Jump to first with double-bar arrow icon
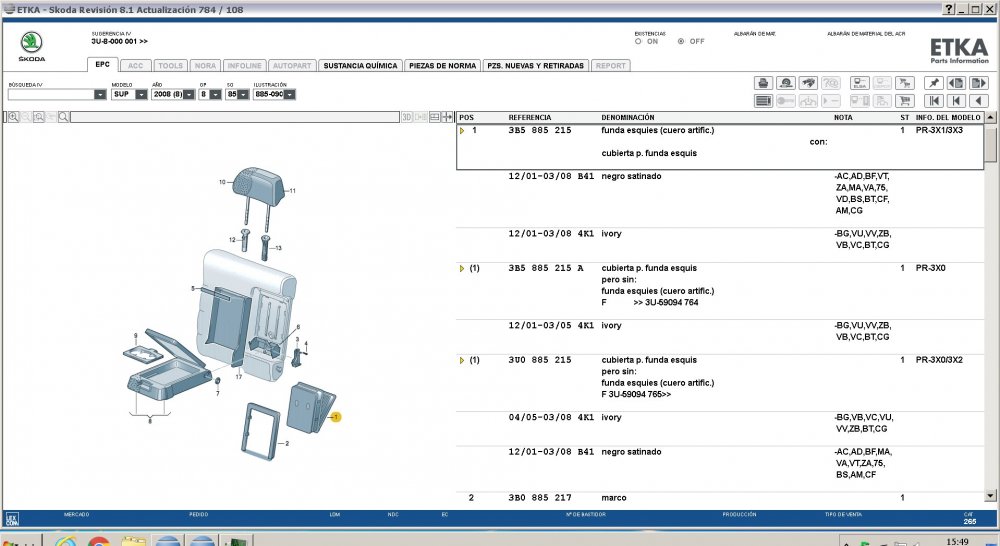1000x546 pixels. (x=934, y=101)
